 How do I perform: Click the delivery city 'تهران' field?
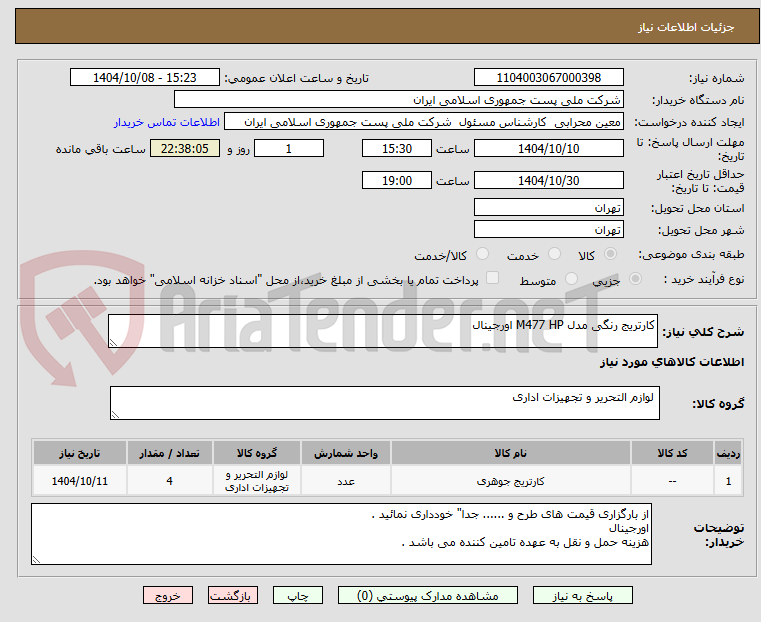pos(548,229)
